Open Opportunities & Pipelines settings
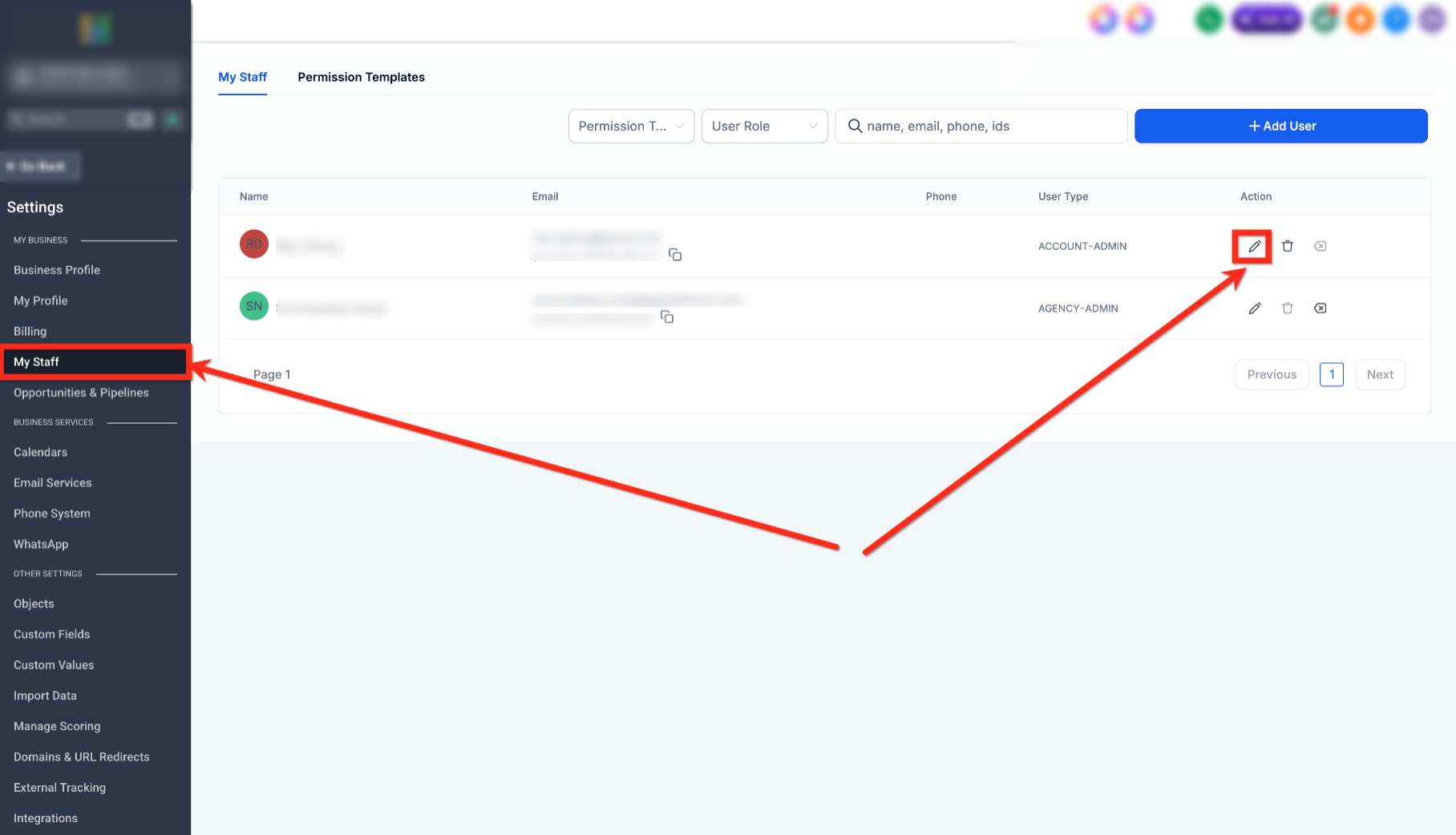This screenshot has width=1456, height=835. [x=81, y=393]
